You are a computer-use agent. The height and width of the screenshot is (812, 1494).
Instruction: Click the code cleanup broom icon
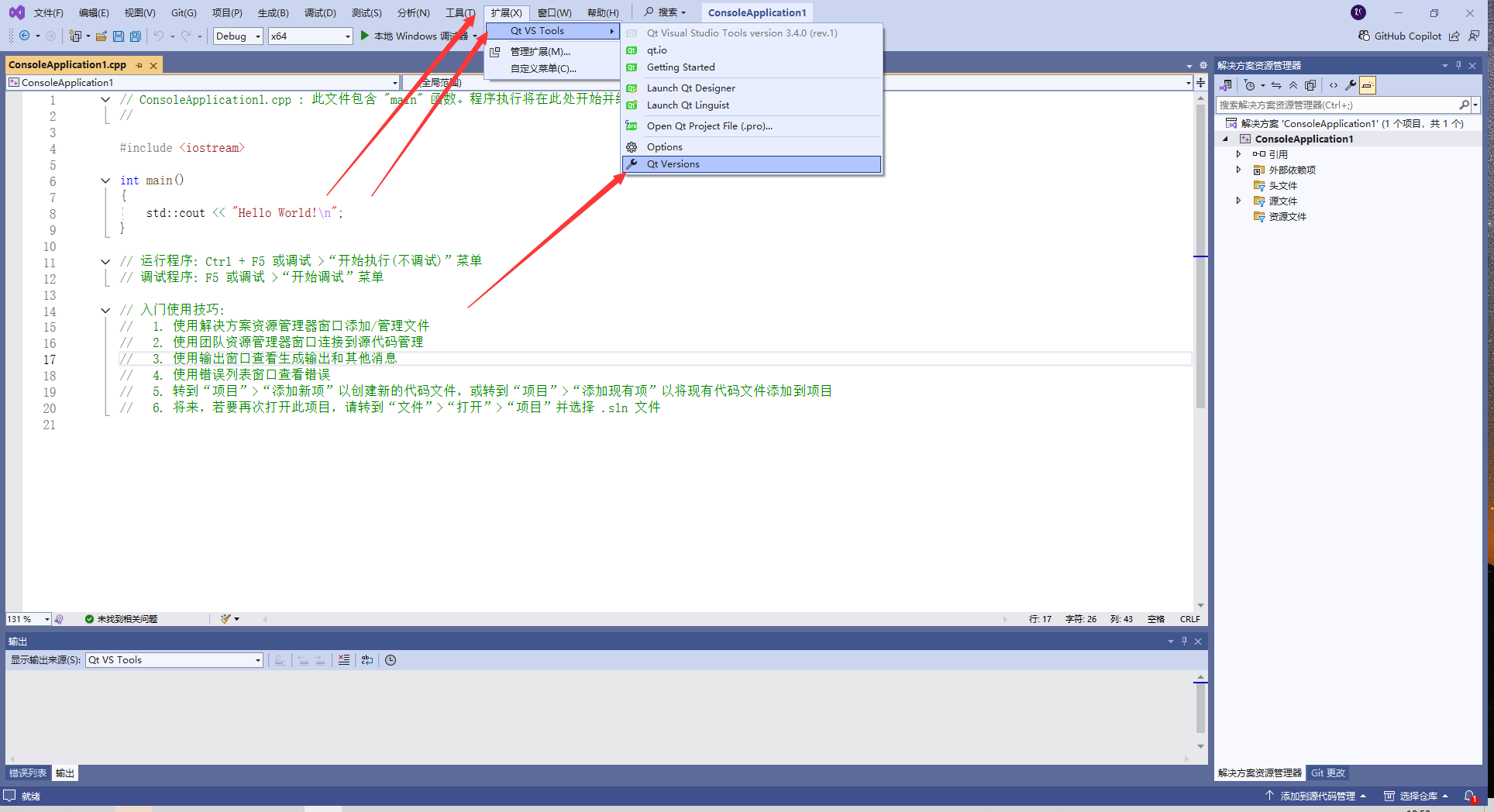pyautogui.click(x=225, y=619)
